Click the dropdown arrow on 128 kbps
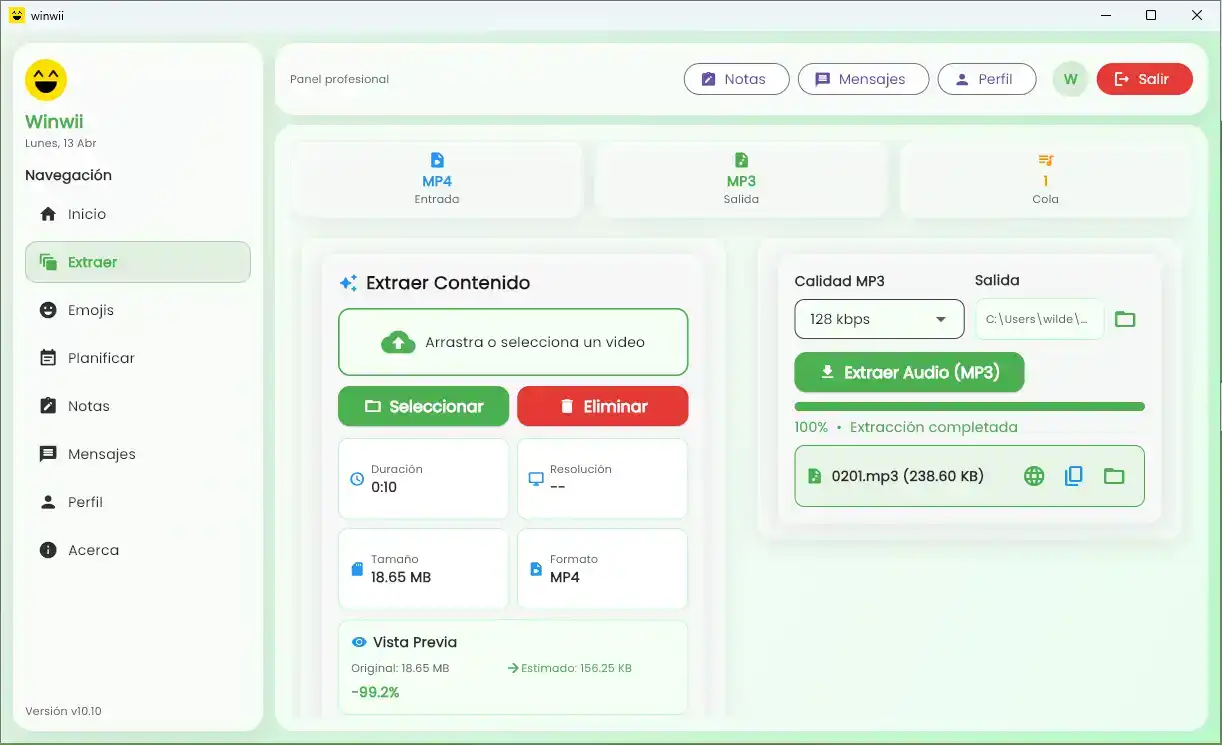 941,320
